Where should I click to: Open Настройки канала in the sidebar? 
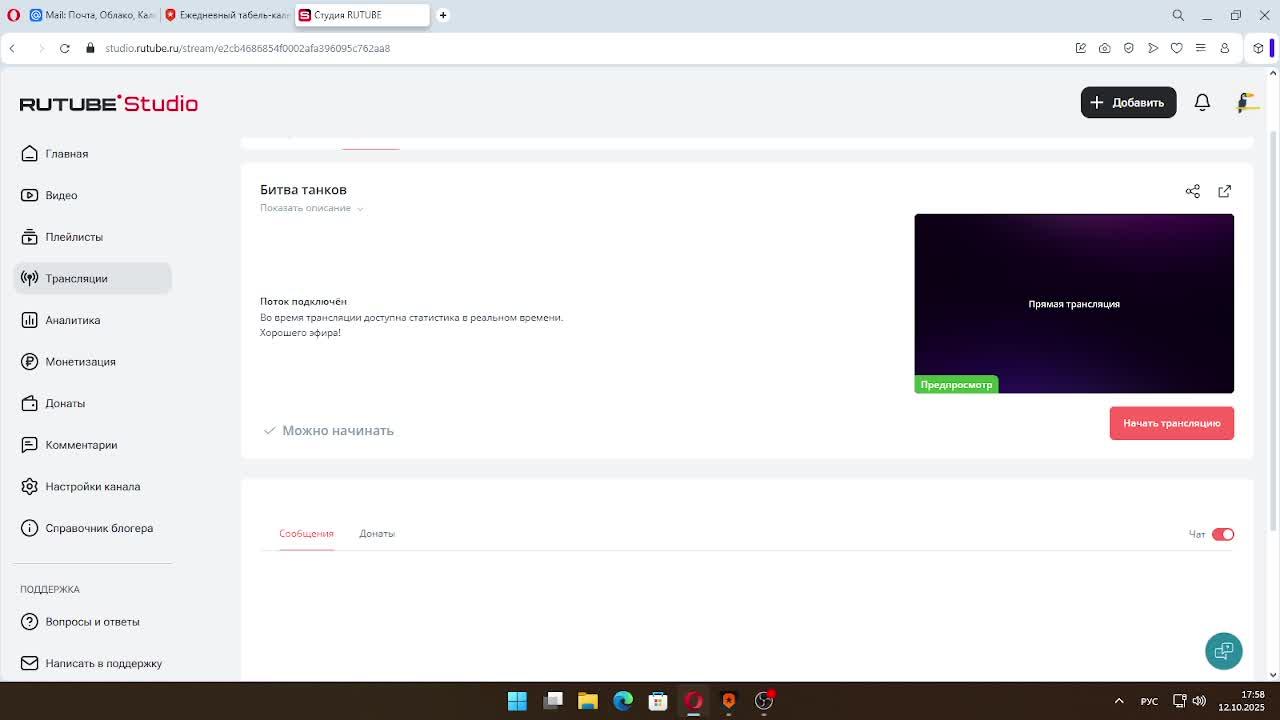pos(92,487)
